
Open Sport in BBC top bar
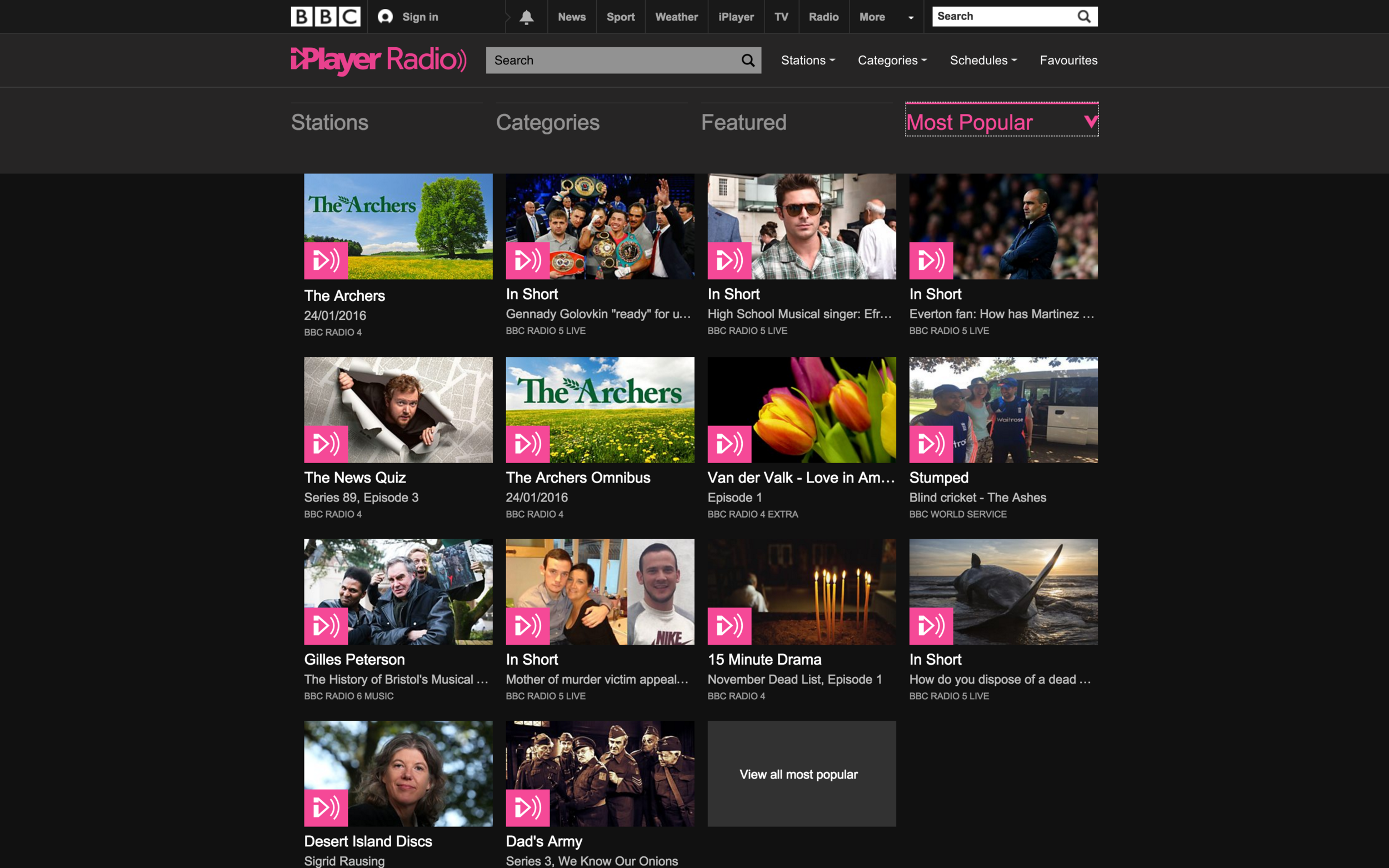click(621, 17)
